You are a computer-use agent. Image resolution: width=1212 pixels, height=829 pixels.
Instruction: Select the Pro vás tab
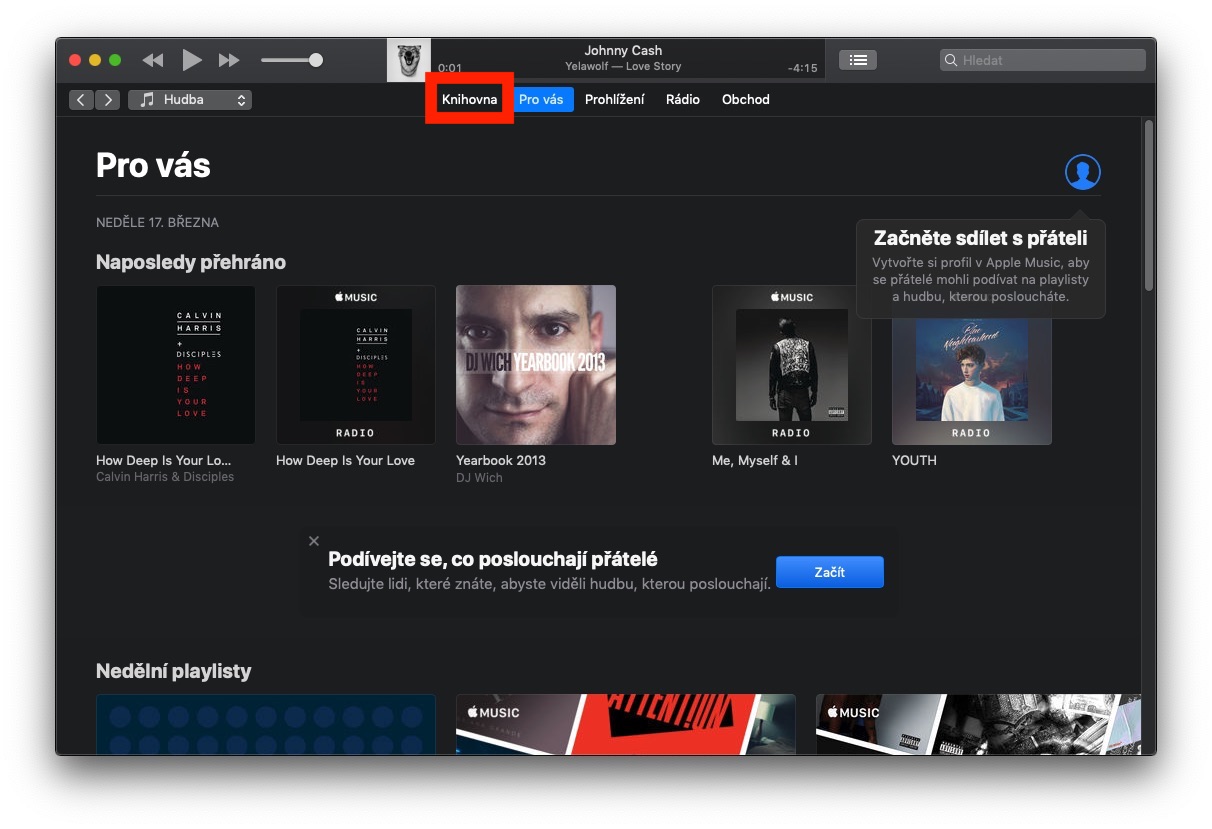pos(541,99)
